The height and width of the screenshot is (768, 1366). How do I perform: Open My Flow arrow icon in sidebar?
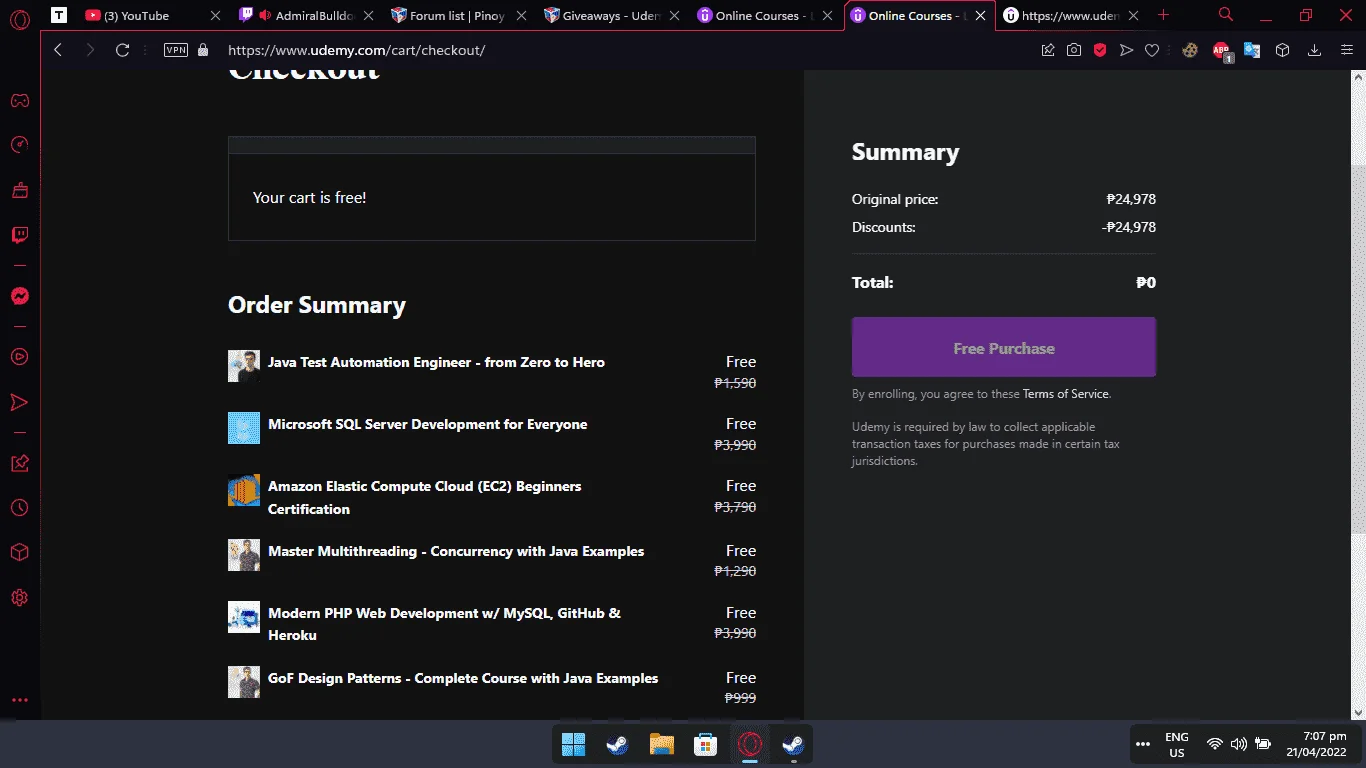point(19,402)
